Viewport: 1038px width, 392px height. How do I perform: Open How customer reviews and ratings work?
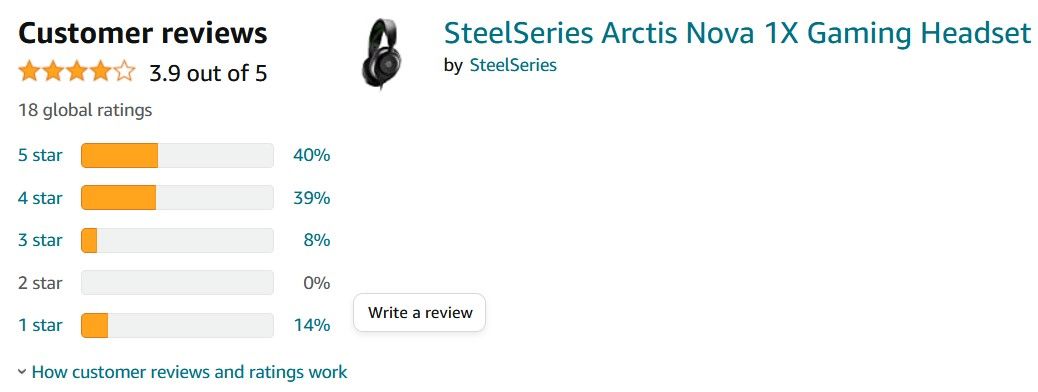point(189,372)
